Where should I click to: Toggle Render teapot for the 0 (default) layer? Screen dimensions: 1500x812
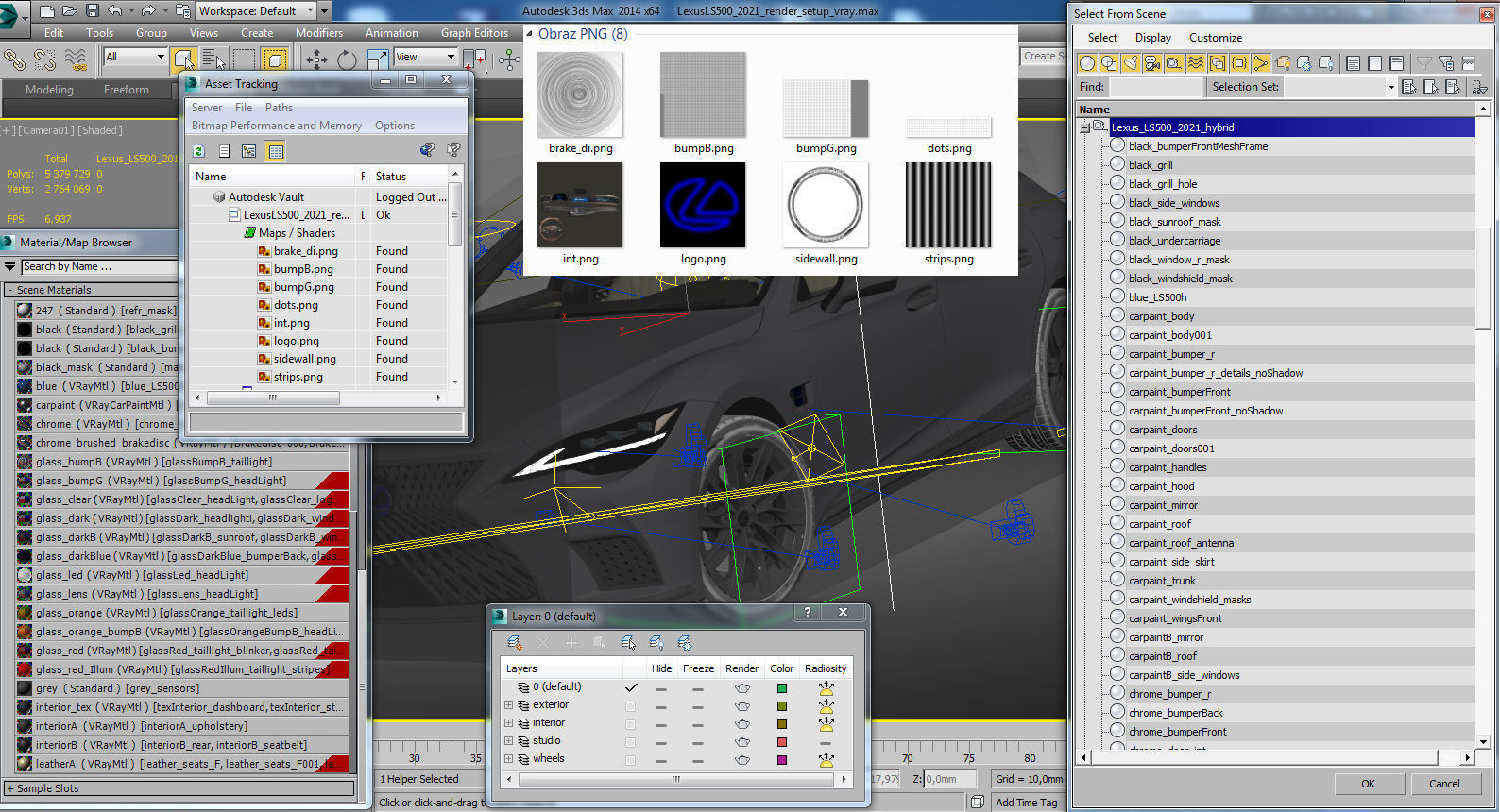click(742, 688)
